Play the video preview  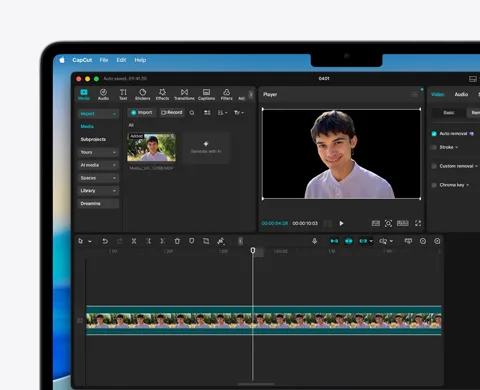point(341,223)
